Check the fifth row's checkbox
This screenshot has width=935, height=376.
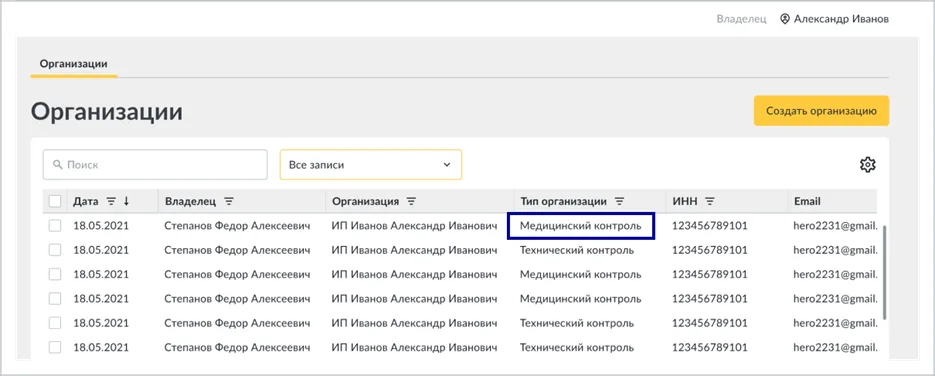[55, 323]
